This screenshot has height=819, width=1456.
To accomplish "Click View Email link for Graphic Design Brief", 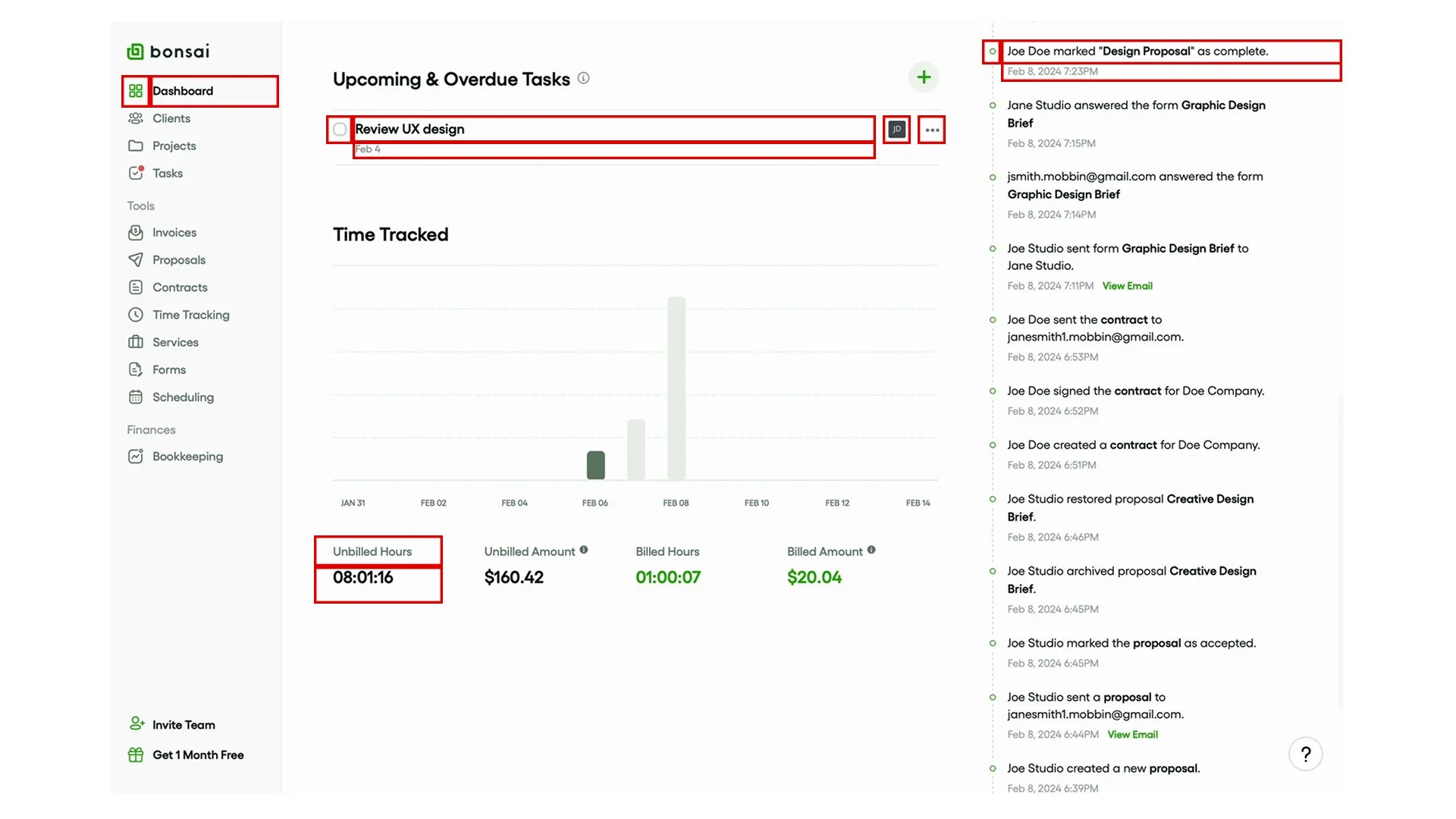I will pyautogui.click(x=1127, y=287).
